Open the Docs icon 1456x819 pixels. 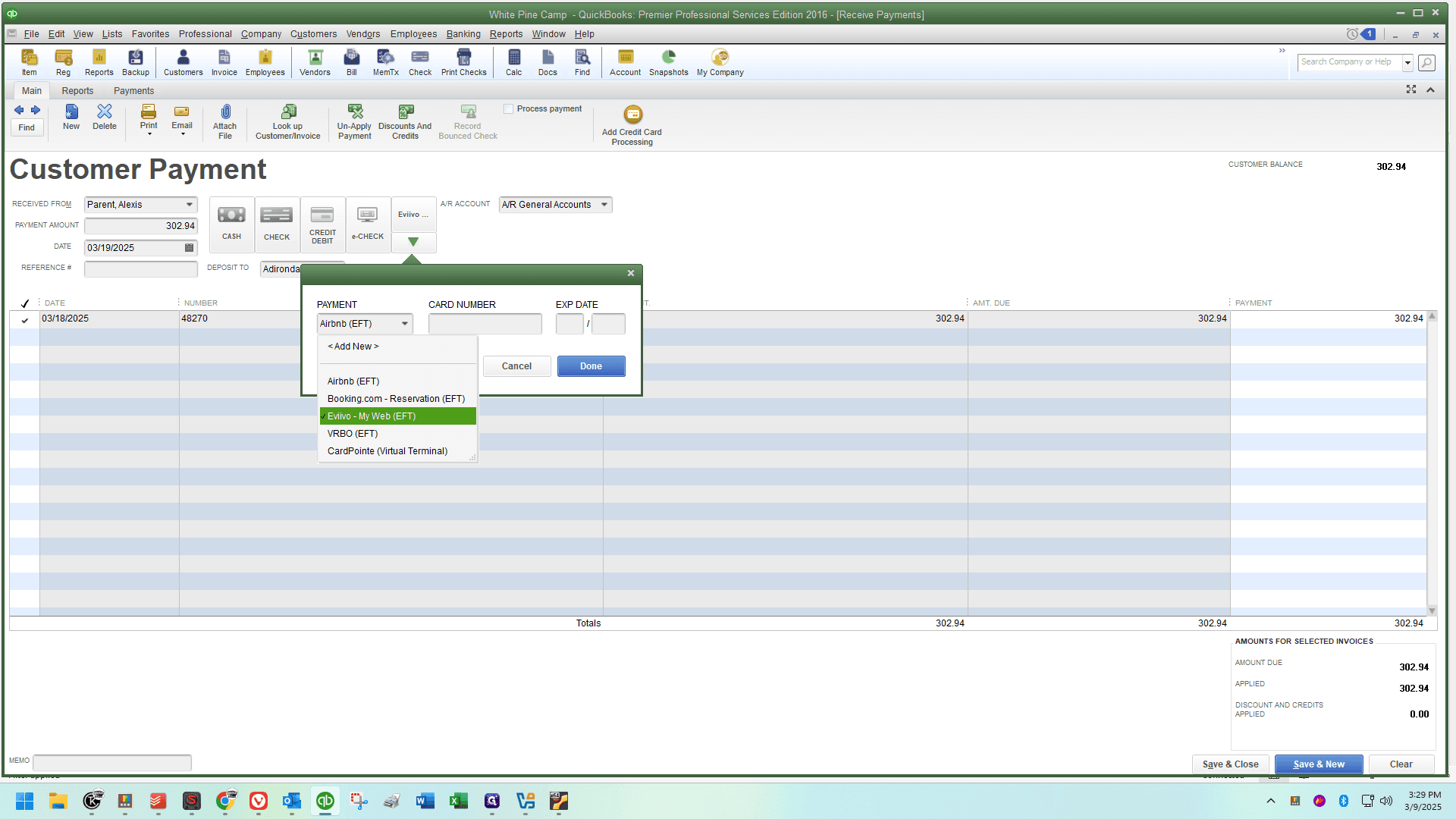[548, 62]
